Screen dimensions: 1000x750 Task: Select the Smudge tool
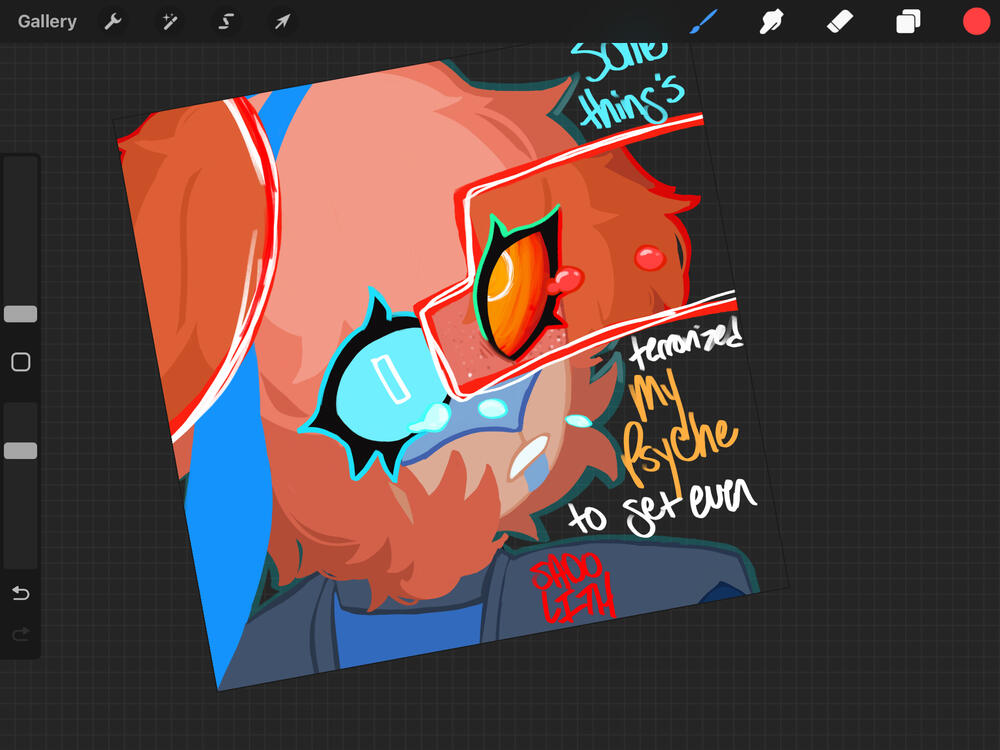click(771, 22)
